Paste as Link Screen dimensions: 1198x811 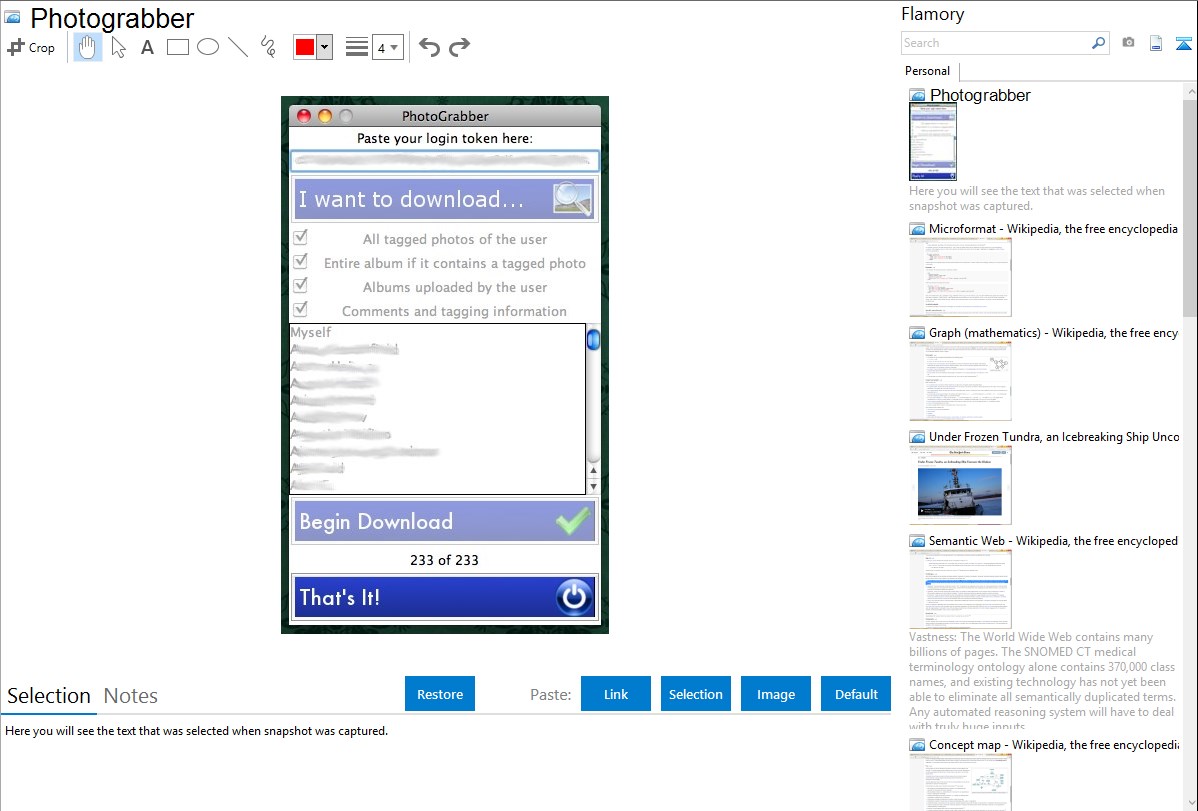pos(616,694)
